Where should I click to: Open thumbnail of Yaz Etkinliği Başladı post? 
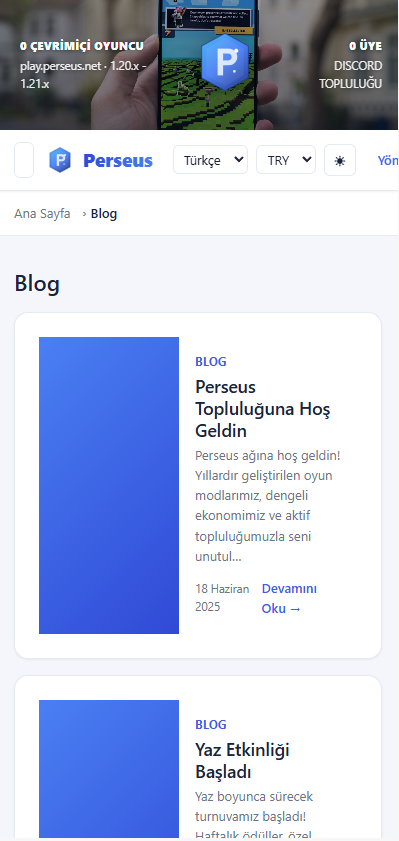point(109,769)
